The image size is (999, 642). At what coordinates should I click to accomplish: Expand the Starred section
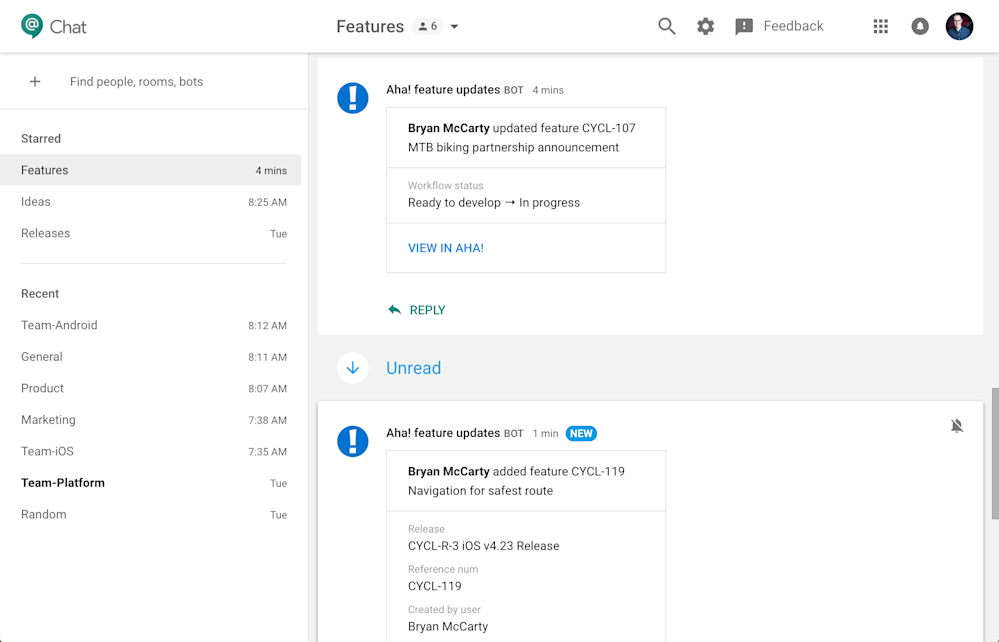[40, 138]
